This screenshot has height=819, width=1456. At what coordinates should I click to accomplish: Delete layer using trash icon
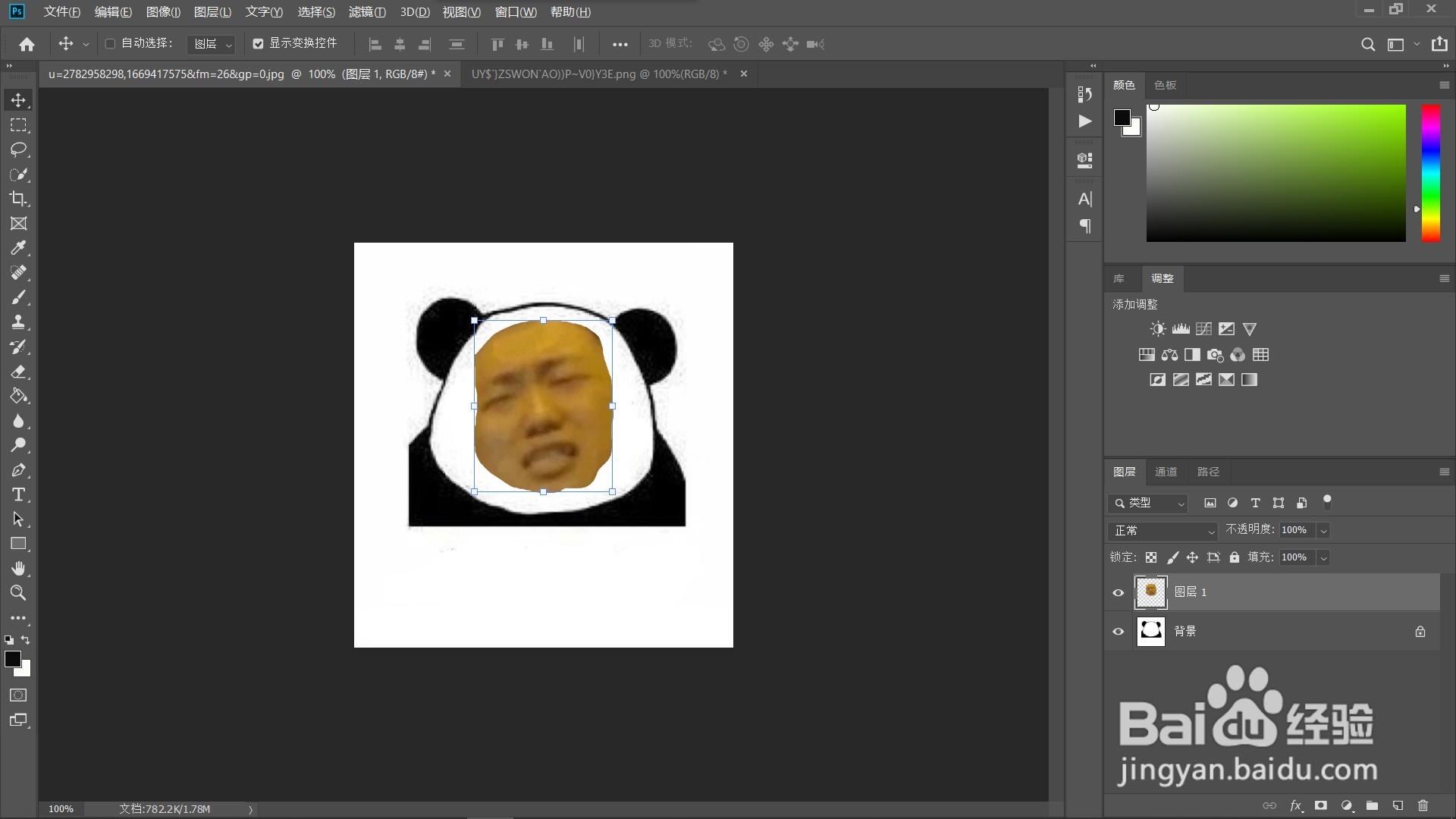pyautogui.click(x=1423, y=805)
